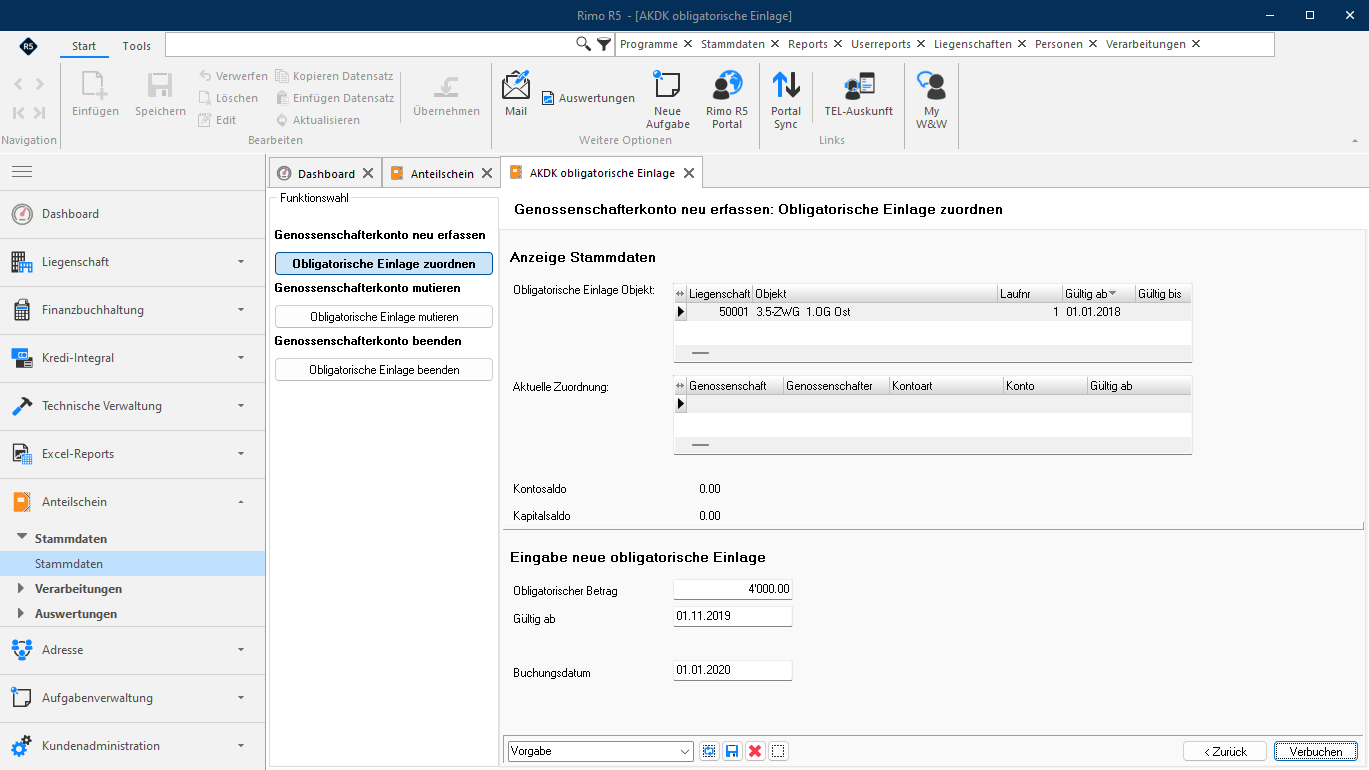1369x770 pixels.
Task: Toggle the hamburger sidebar menu
Action: pyautogui.click(x=22, y=172)
